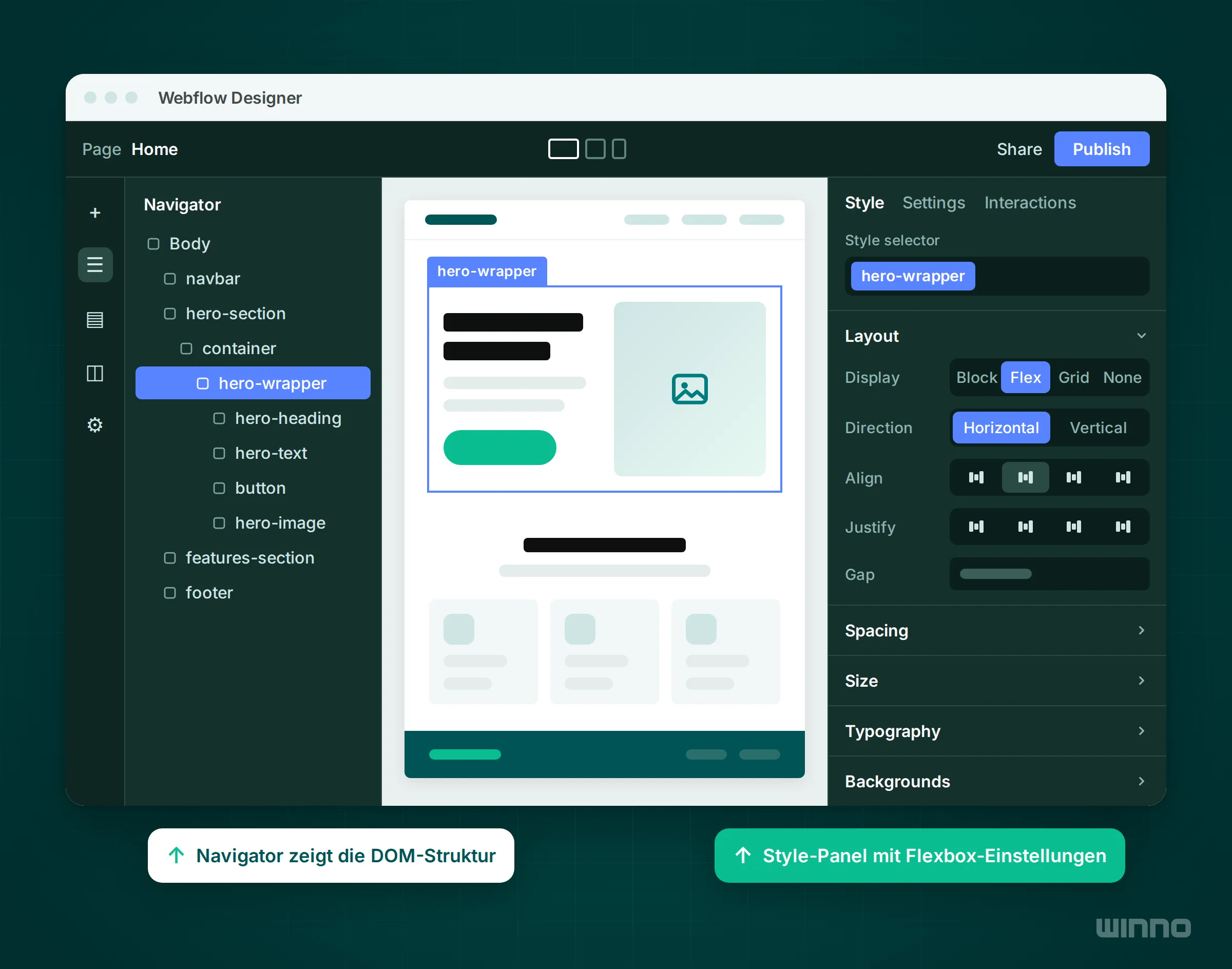
Task: Expand the Backgrounds section
Action: (x=997, y=781)
